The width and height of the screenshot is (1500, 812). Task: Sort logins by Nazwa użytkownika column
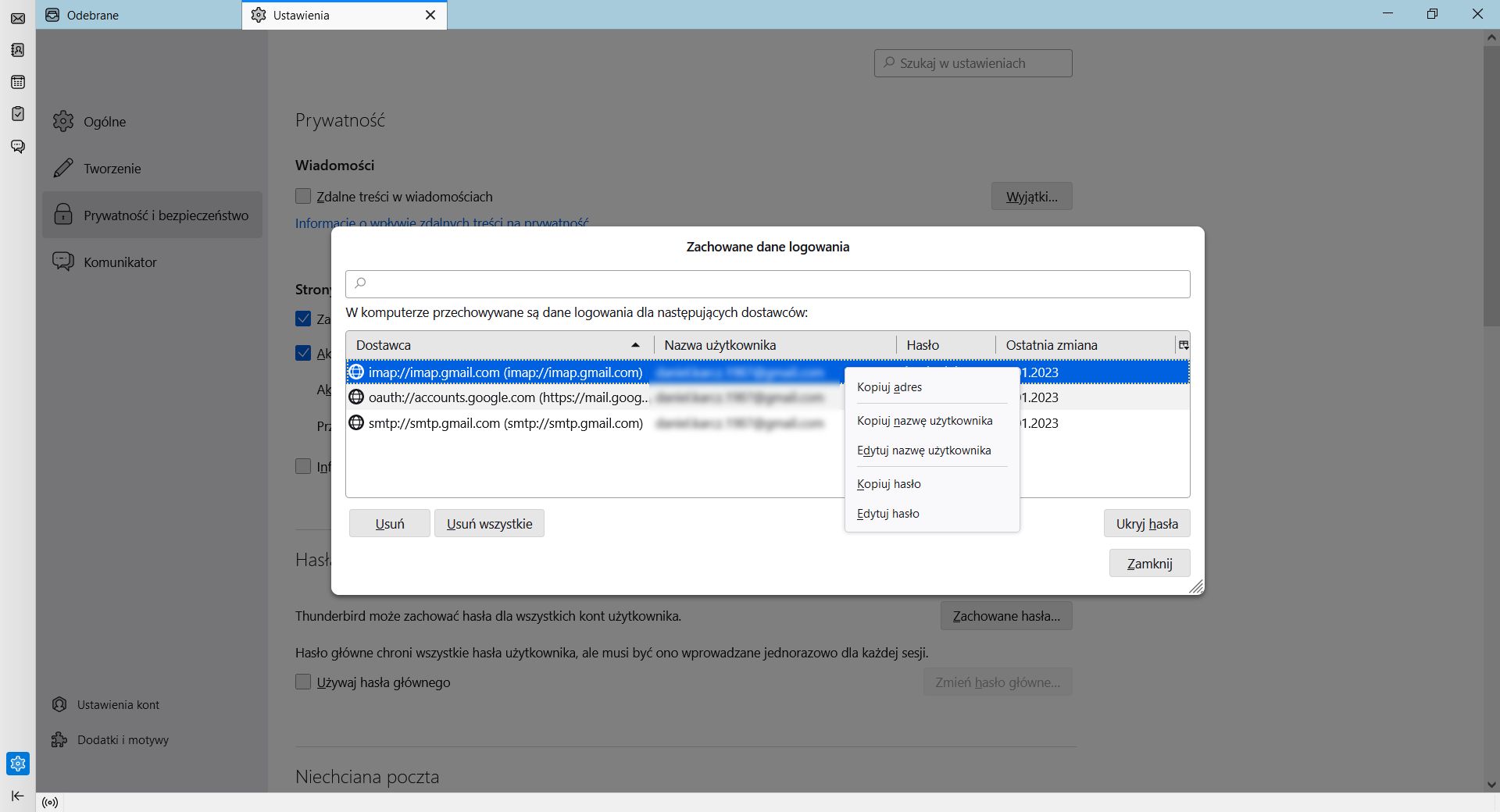(775, 345)
